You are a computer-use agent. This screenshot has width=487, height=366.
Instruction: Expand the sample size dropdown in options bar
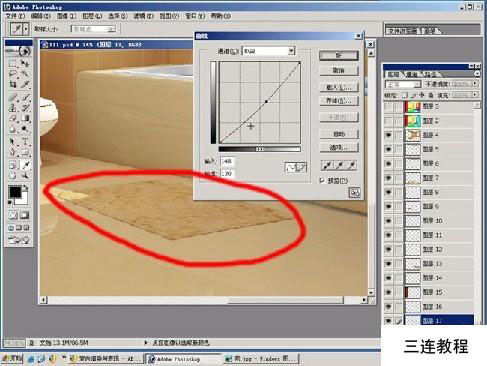point(93,29)
